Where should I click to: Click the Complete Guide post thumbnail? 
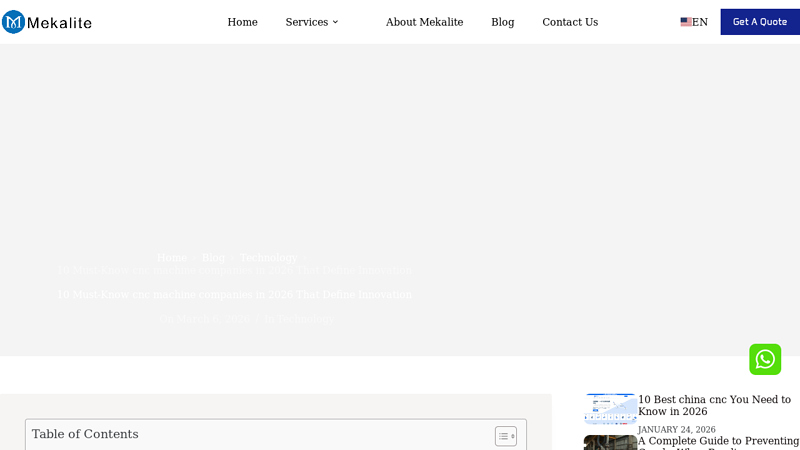click(x=610, y=442)
